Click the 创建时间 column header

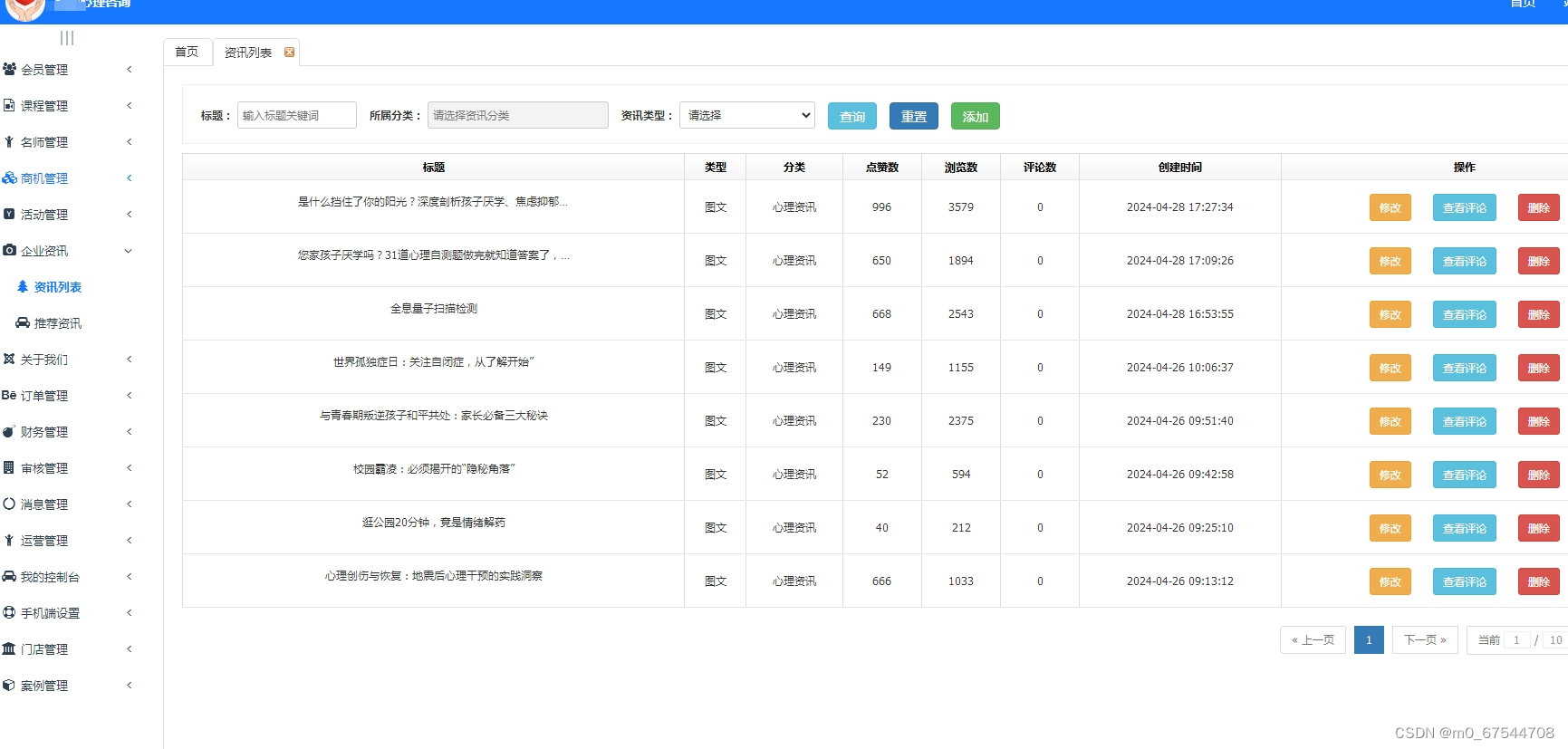click(x=1180, y=168)
